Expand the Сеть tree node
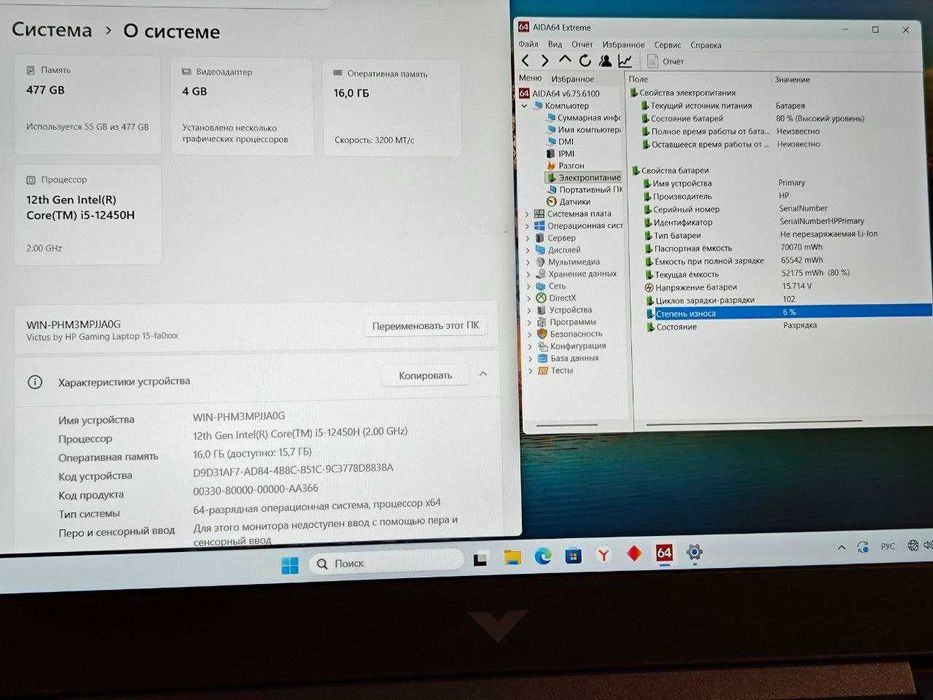933x700 pixels. [x=528, y=286]
